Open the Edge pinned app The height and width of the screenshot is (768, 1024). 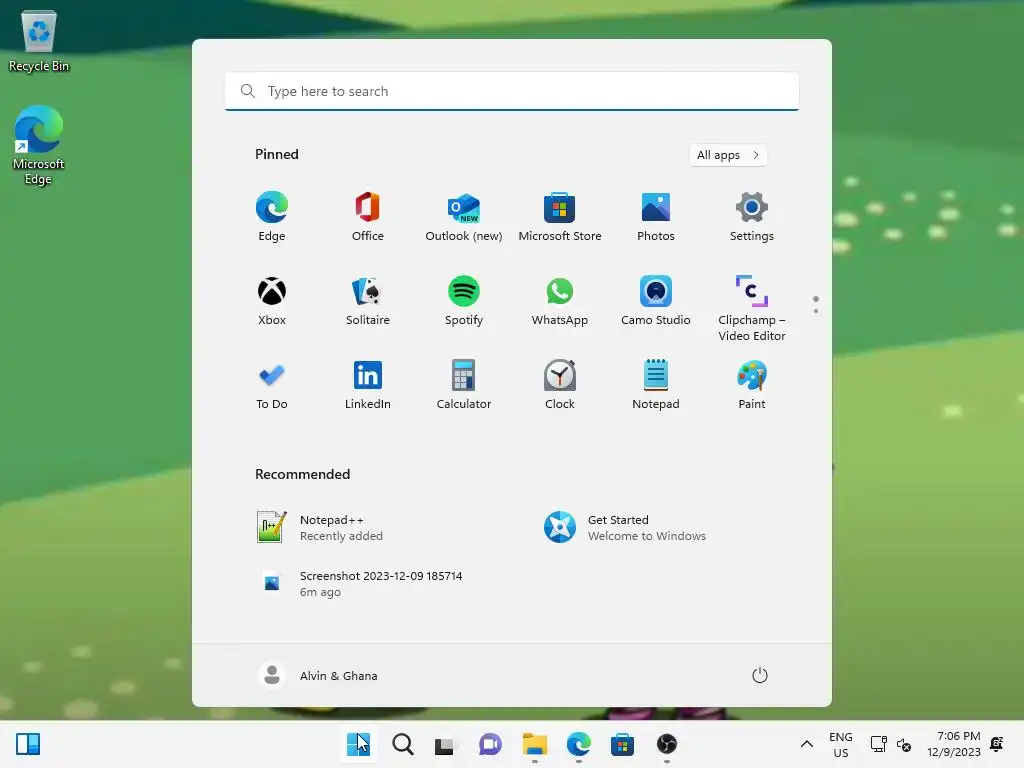272,217
